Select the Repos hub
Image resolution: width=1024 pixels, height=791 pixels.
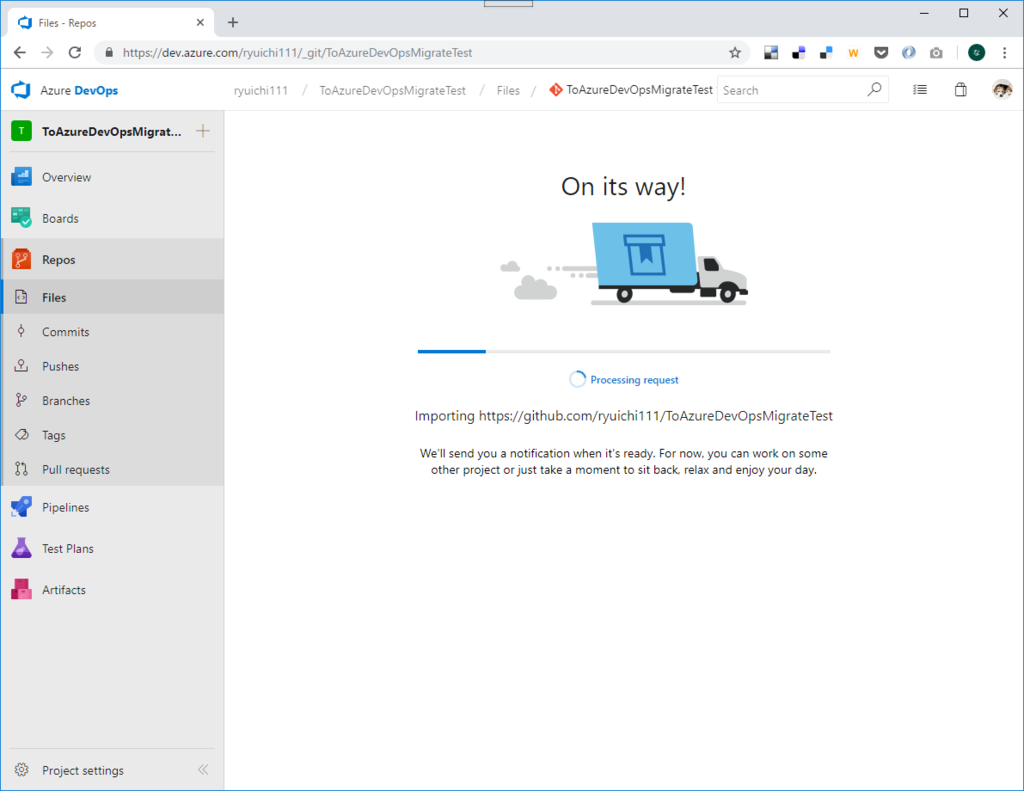pyautogui.click(x=112, y=259)
